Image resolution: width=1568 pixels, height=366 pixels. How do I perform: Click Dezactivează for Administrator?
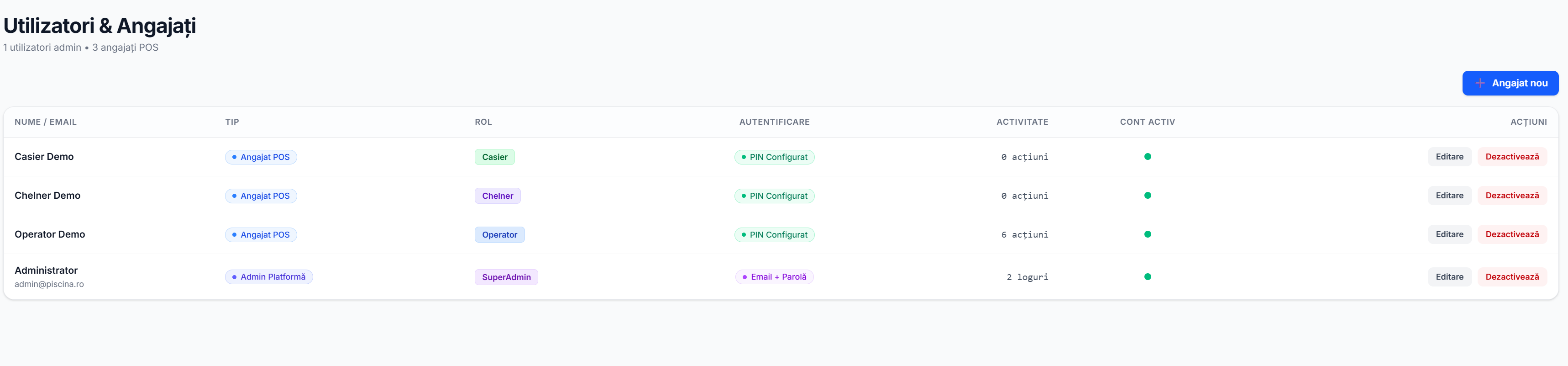[x=1512, y=276]
